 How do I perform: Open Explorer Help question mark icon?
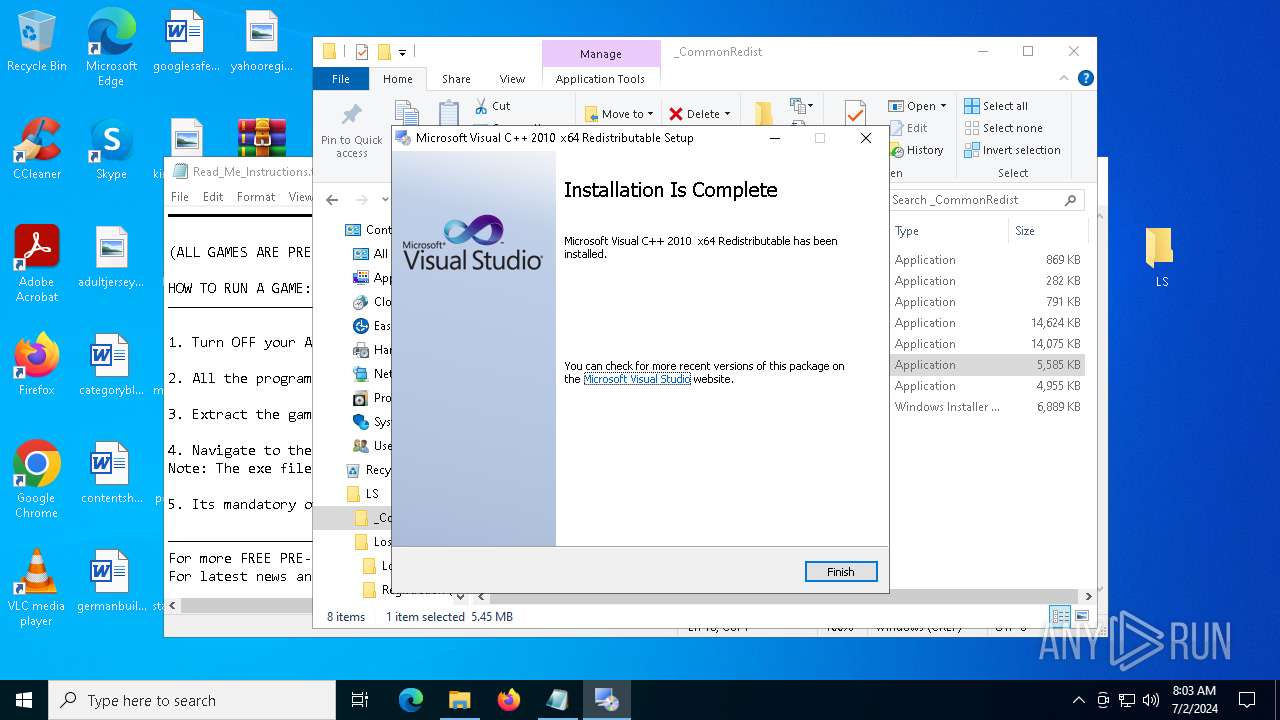[x=1085, y=78]
